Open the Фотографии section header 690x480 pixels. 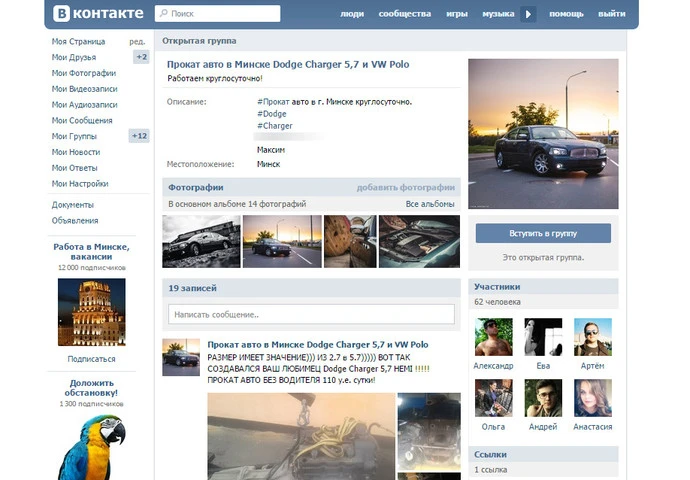click(196, 187)
